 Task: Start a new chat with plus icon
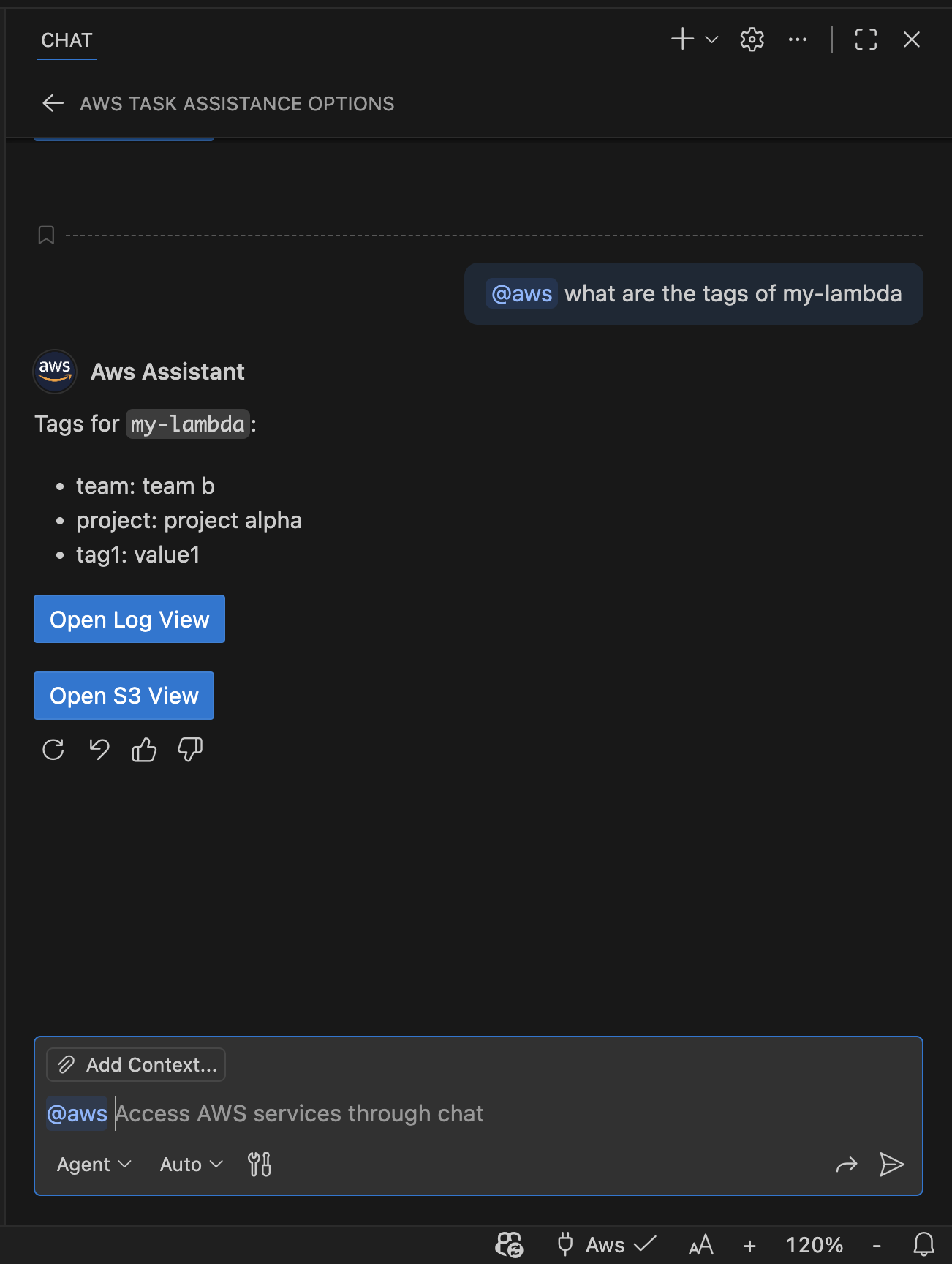point(682,39)
